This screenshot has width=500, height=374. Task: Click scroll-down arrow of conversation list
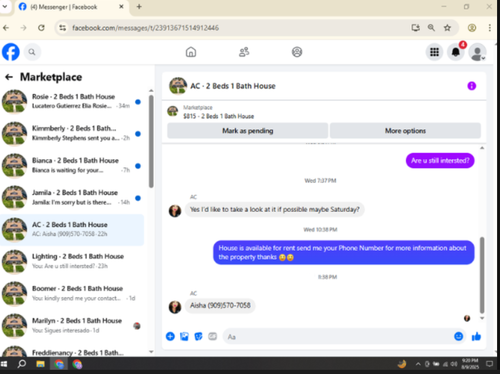click(151, 352)
